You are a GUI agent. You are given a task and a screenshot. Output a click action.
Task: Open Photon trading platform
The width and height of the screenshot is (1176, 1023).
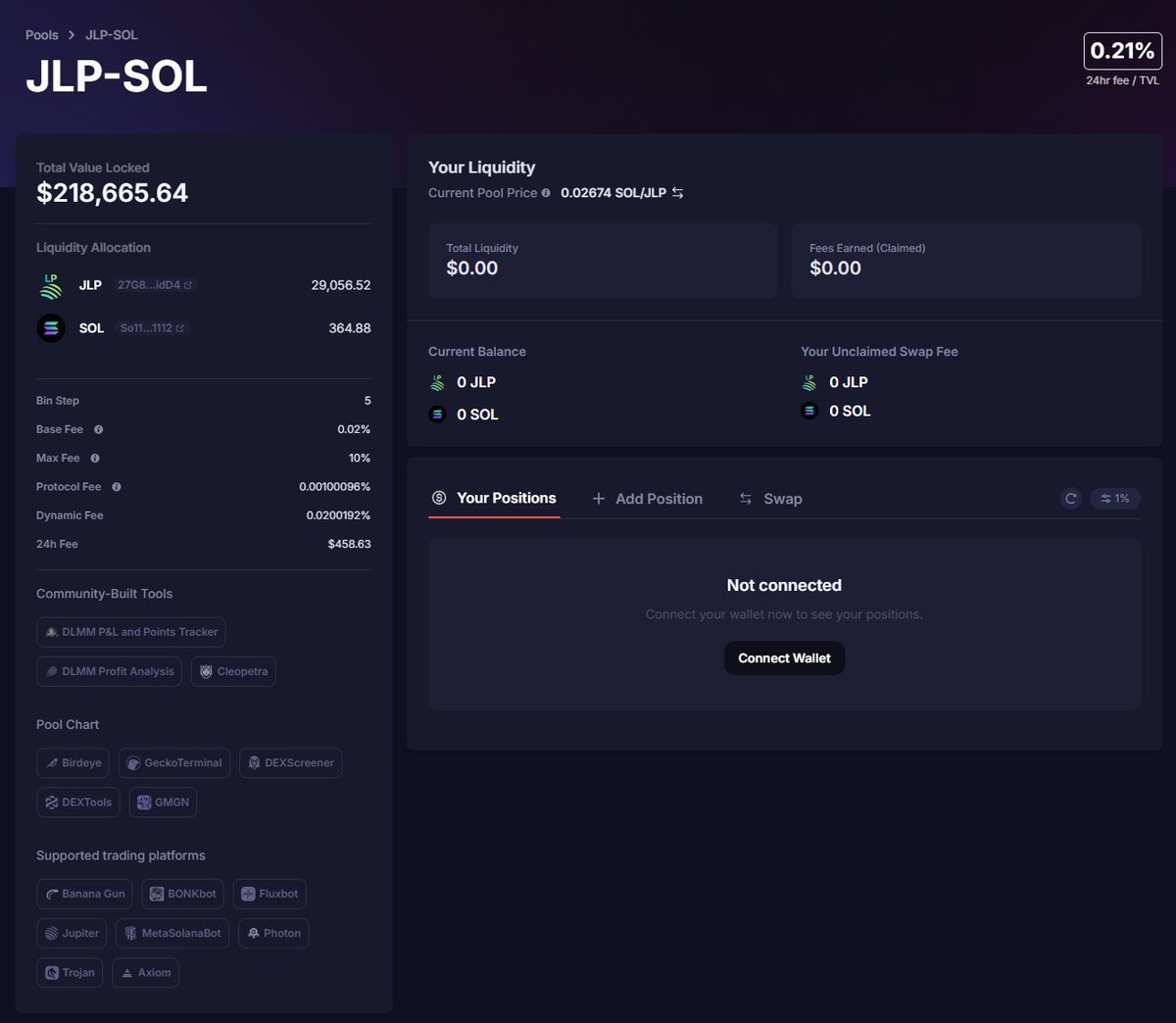tap(273, 933)
